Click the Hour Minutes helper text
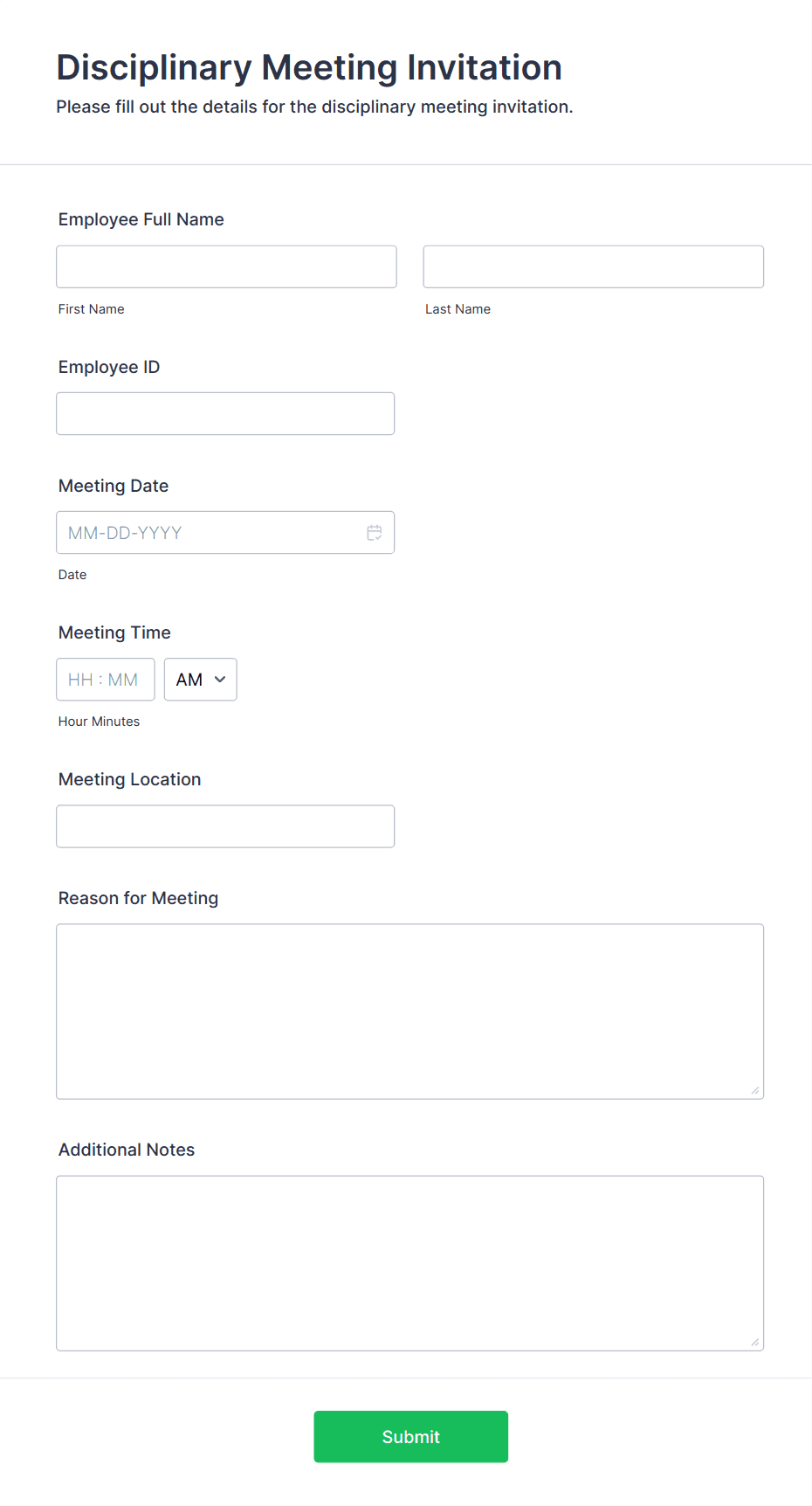812x1506 pixels. tap(99, 721)
